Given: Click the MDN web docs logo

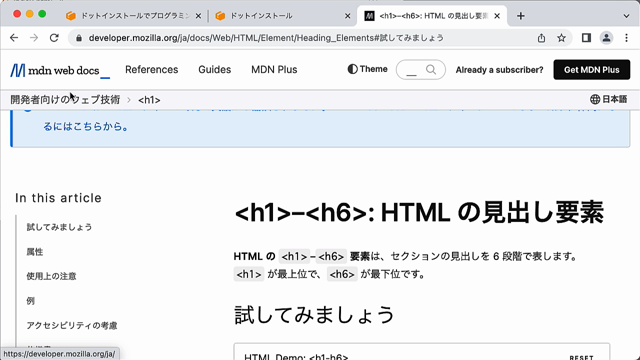Looking at the screenshot, I should coord(60,70).
